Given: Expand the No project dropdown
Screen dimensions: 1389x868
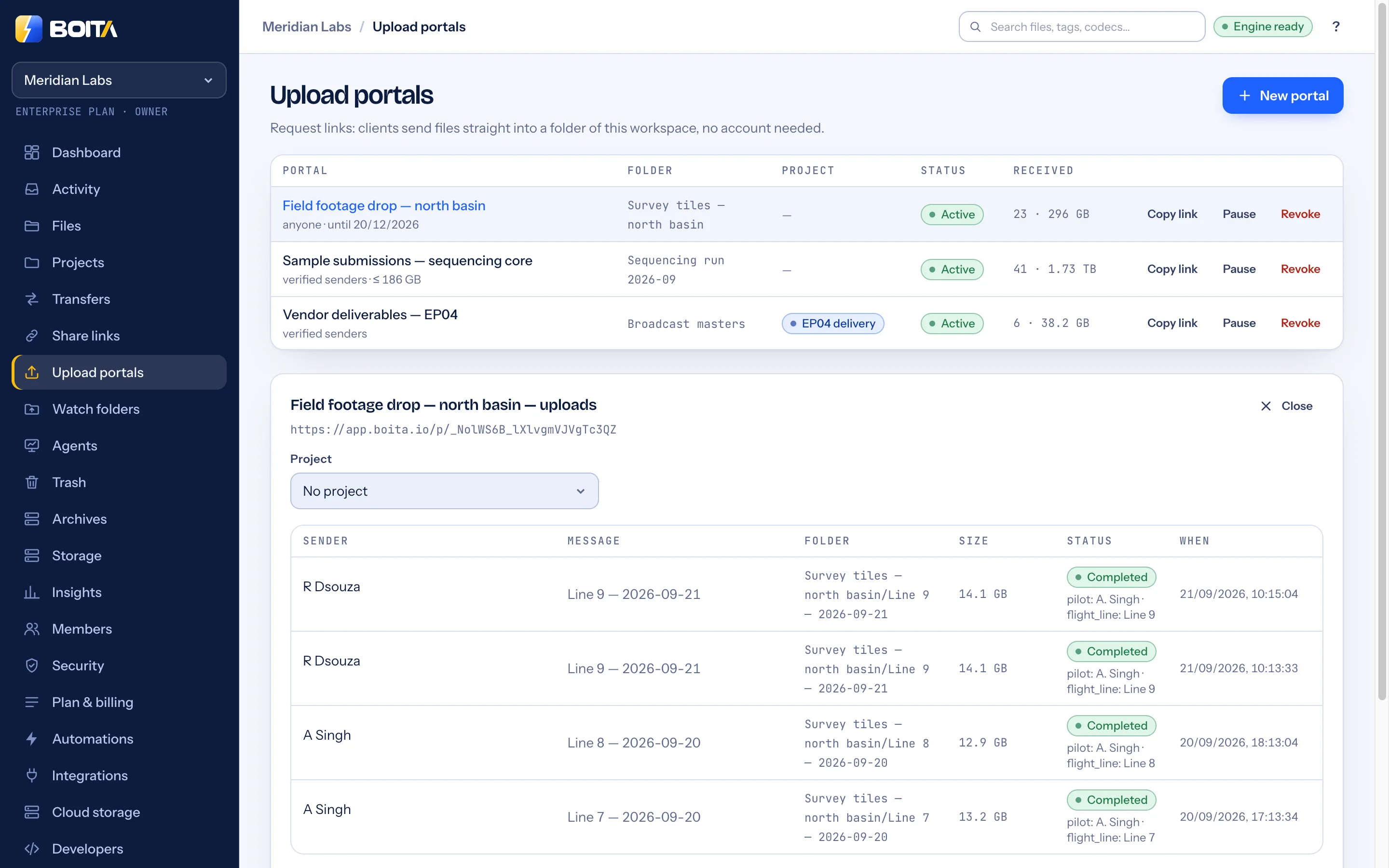Looking at the screenshot, I should (x=444, y=491).
